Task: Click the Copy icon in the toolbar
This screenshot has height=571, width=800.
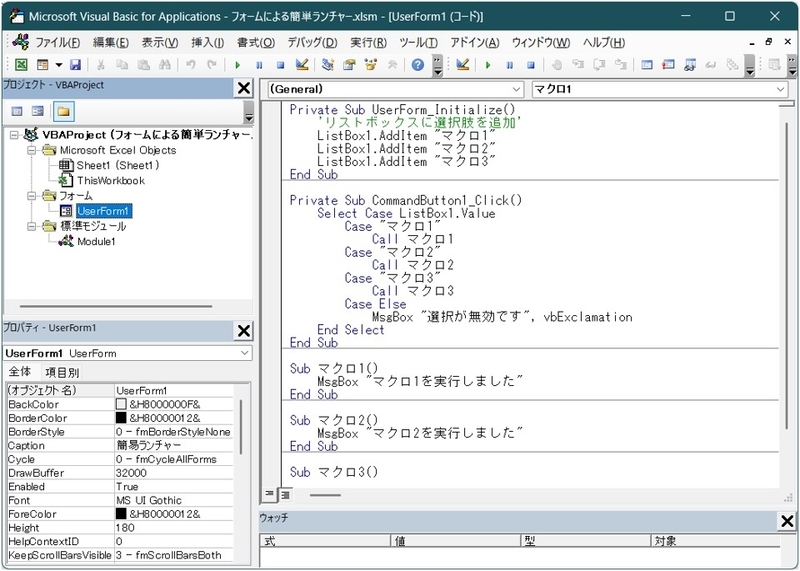Action: (x=122, y=65)
